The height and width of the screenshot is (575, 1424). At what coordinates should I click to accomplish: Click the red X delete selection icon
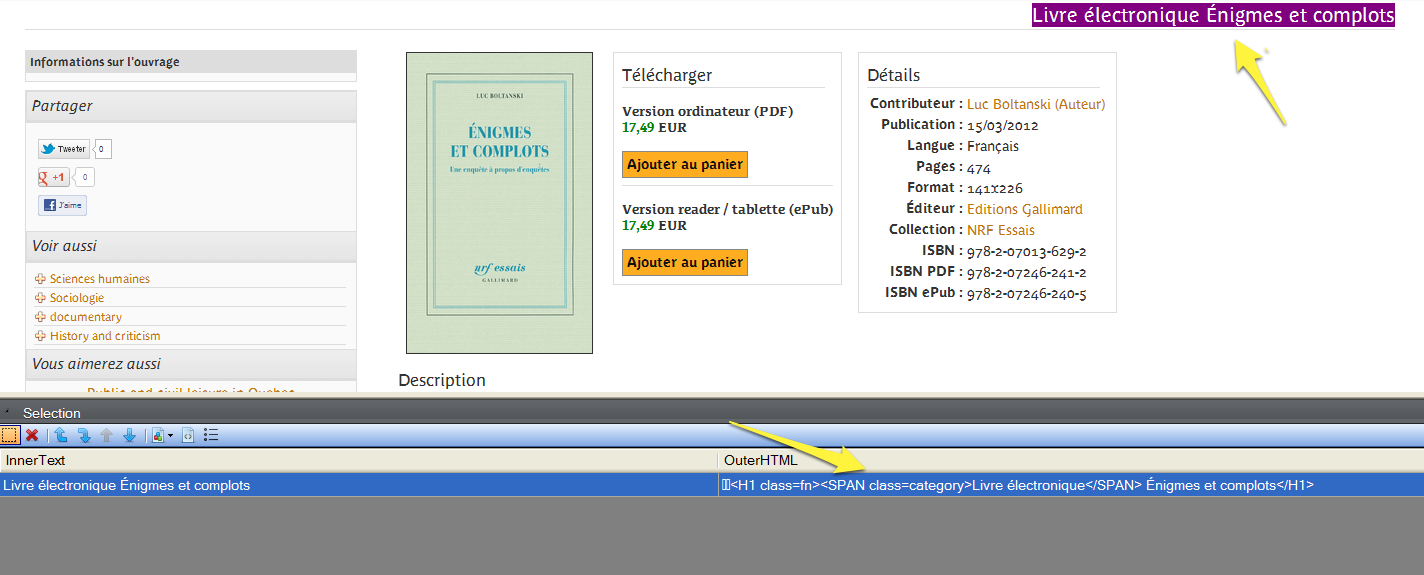[x=32, y=435]
